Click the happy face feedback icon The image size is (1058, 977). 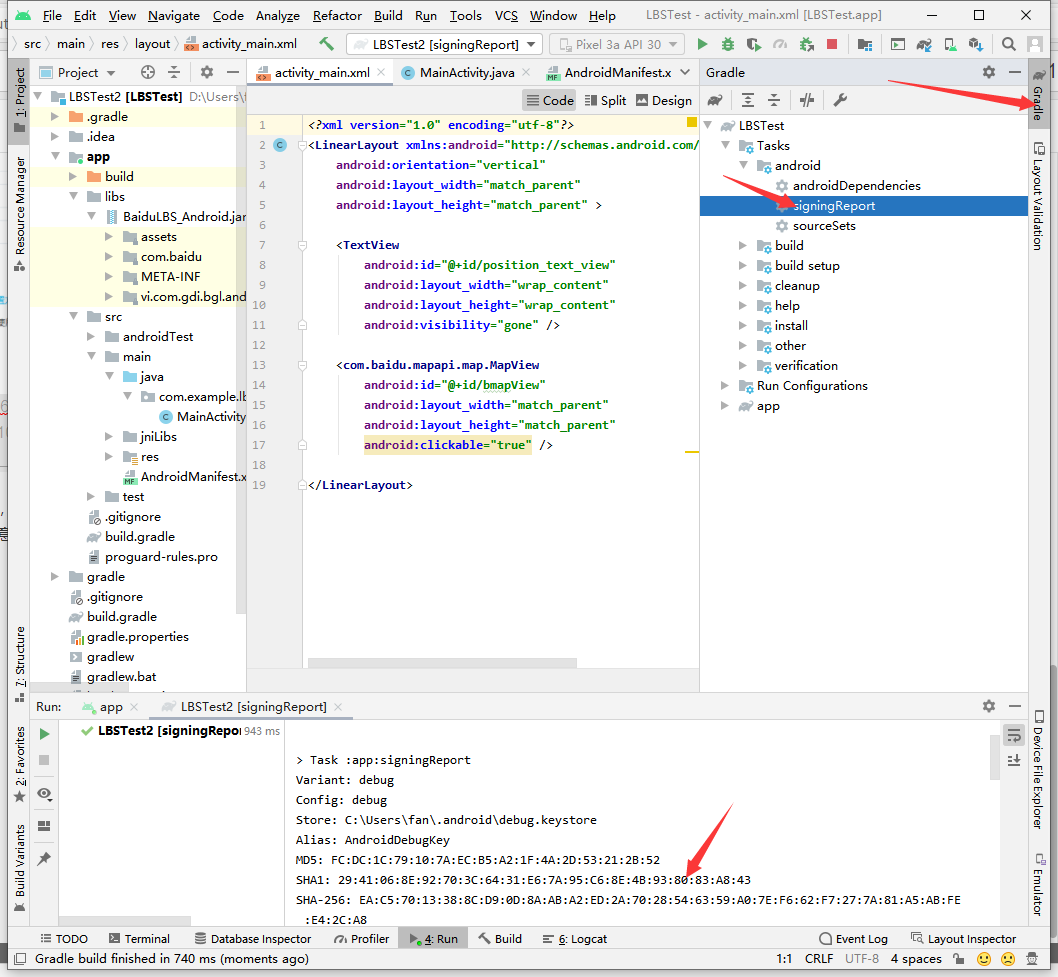click(x=984, y=959)
